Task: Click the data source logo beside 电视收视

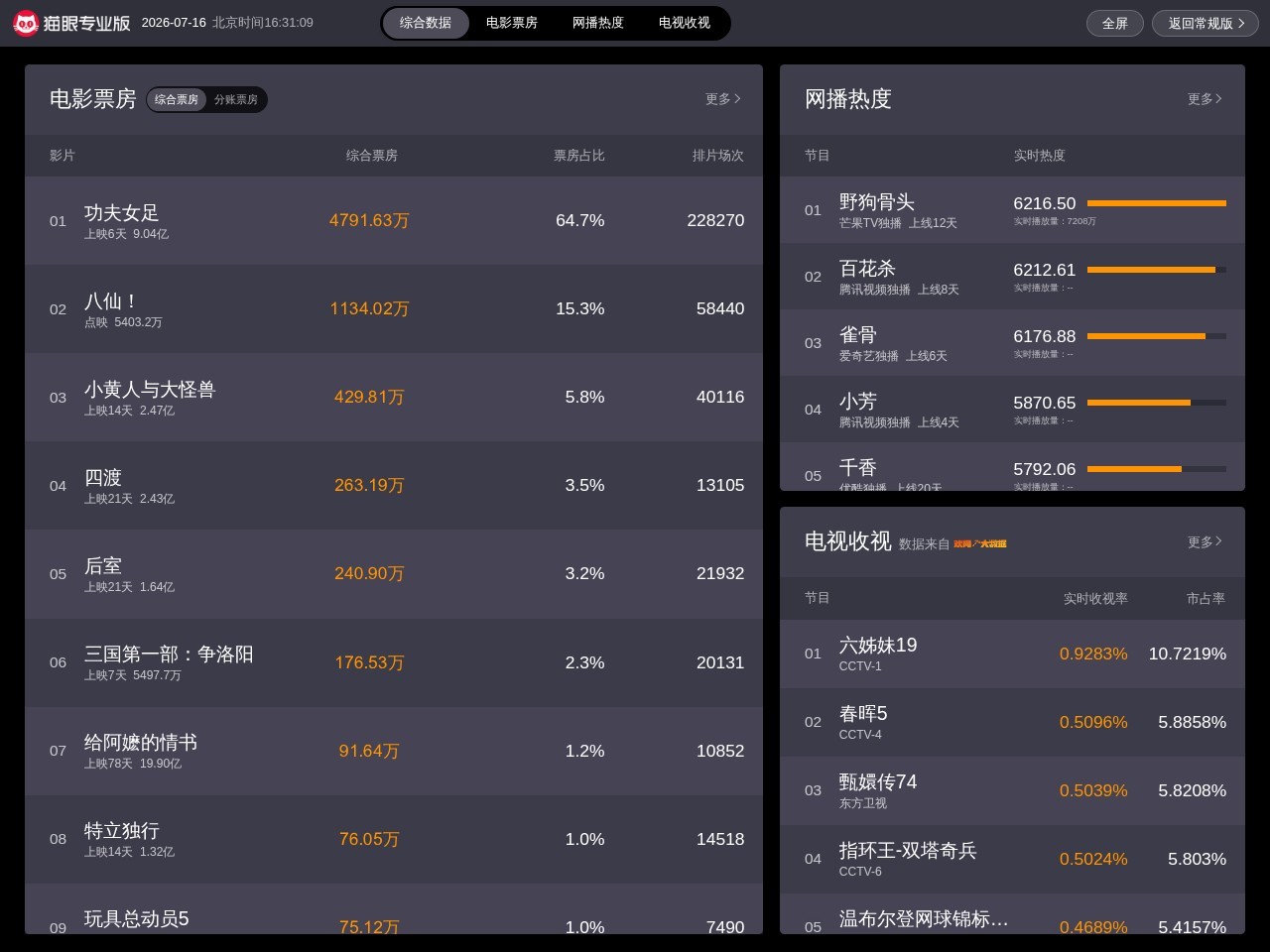Action: click(x=980, y=543)
